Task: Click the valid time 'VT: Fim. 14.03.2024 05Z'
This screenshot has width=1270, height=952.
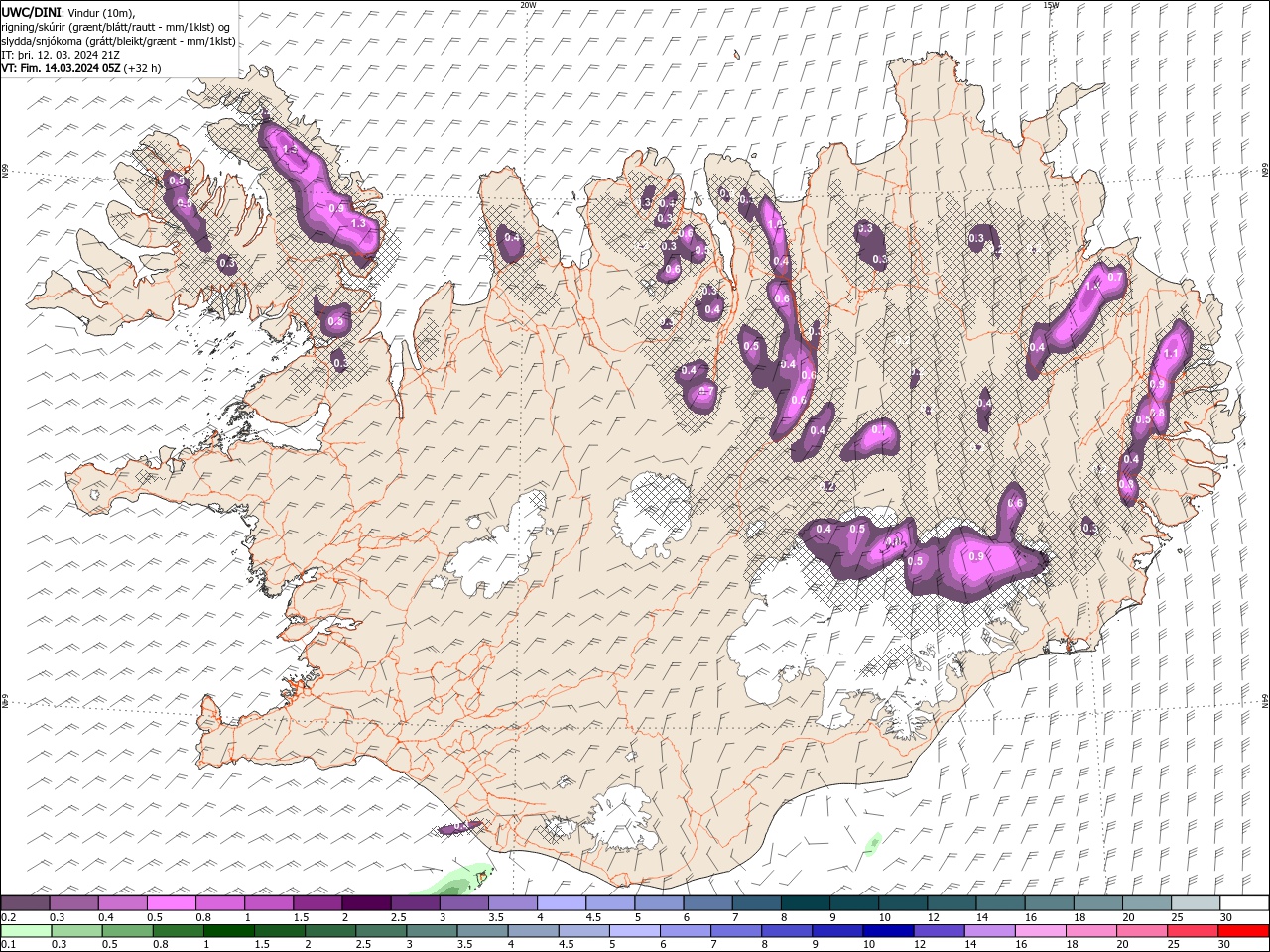Action: tap(62, 68)
